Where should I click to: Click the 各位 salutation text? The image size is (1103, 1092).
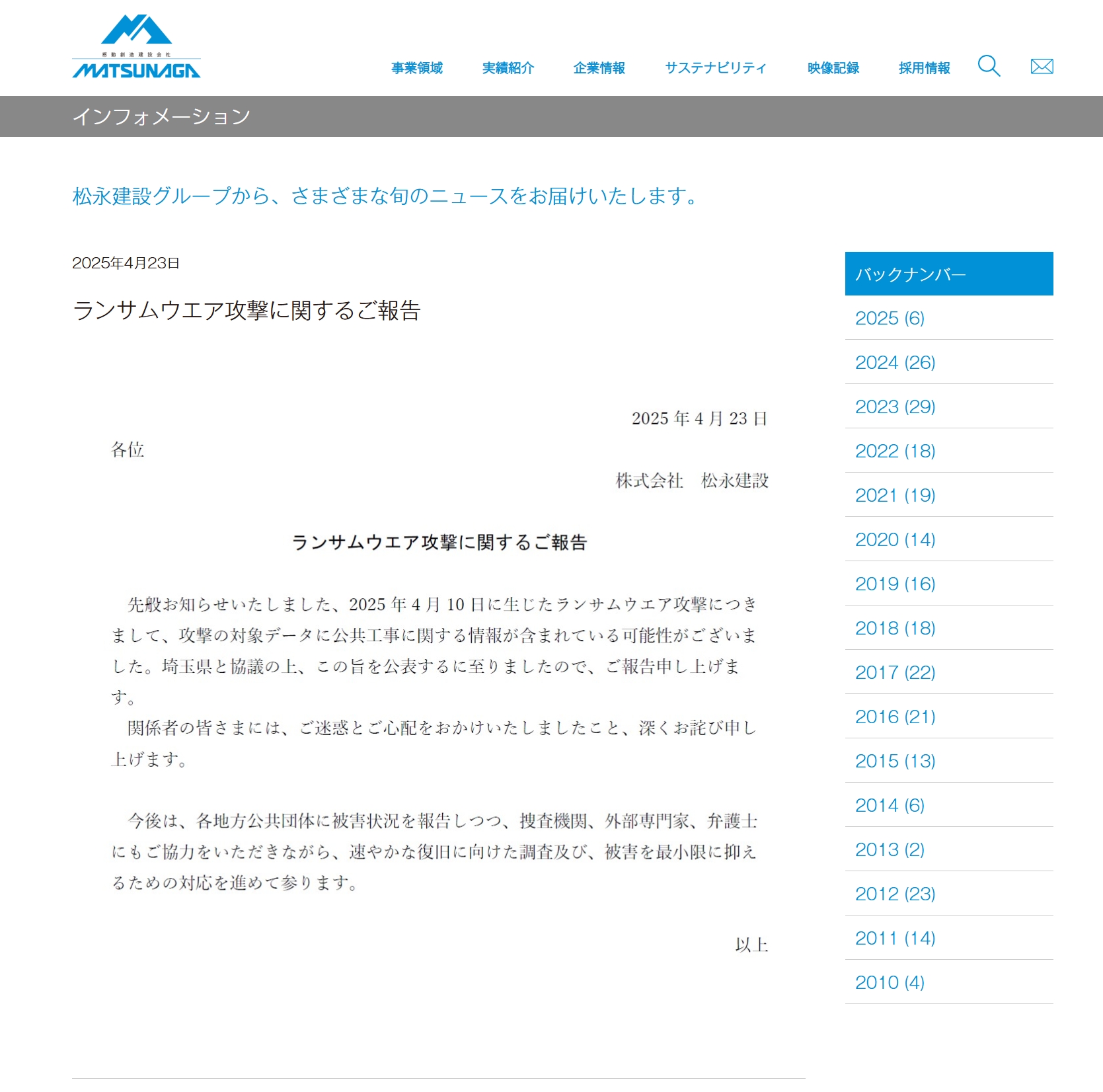pos(128,449)
